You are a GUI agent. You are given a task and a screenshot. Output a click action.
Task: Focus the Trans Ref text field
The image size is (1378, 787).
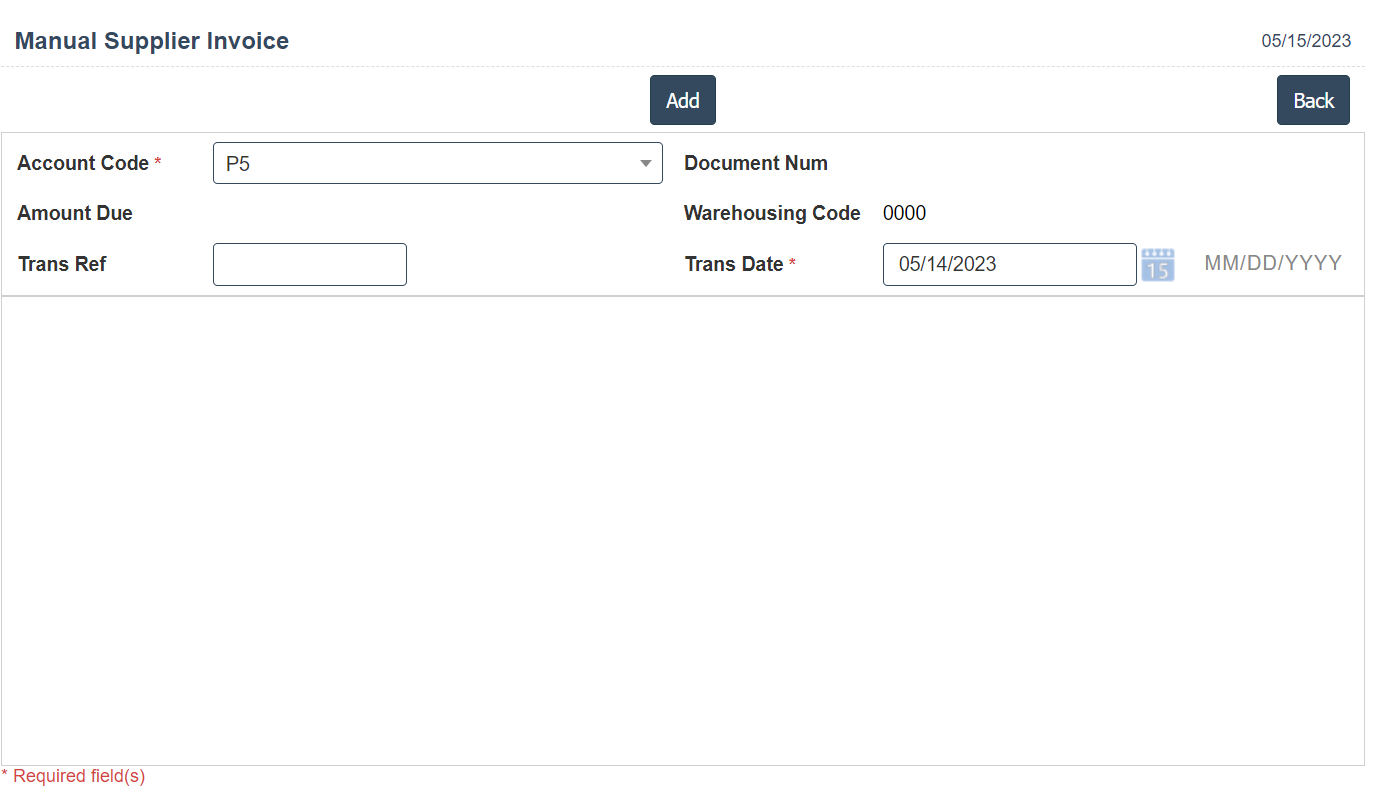point(310,264)
